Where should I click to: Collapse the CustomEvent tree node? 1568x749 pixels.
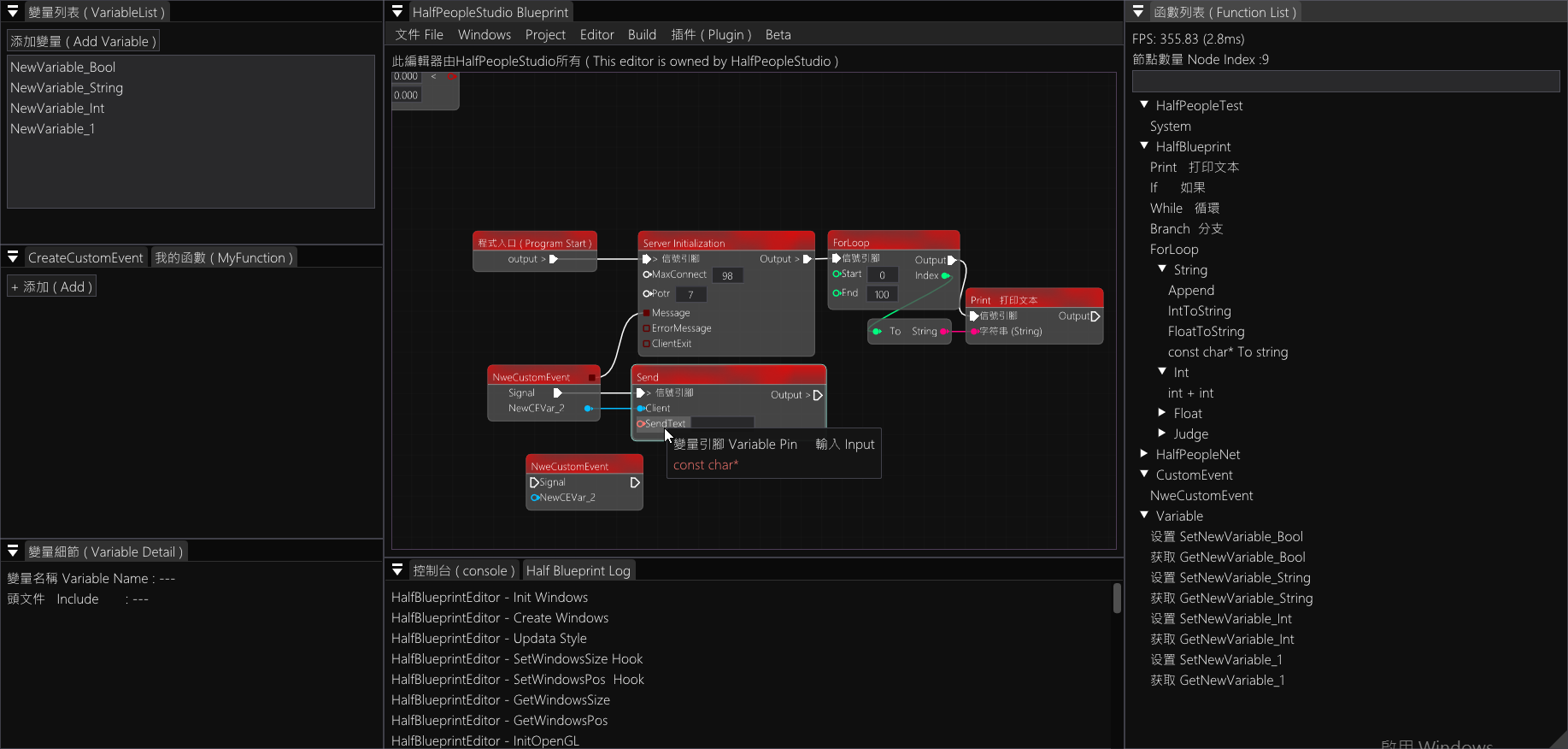(1144, 474)
